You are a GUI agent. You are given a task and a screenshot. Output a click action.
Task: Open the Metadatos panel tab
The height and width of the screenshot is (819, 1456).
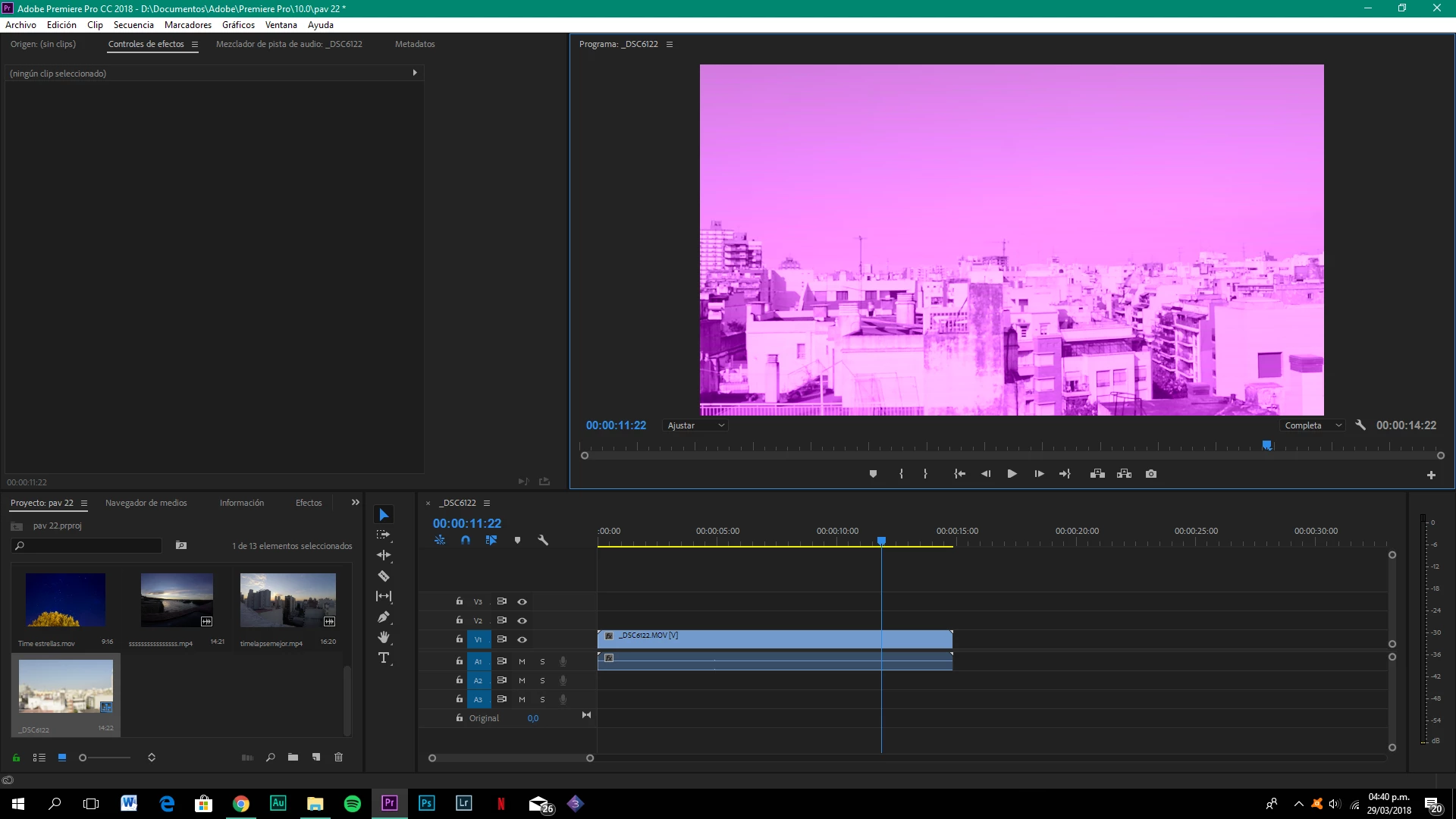pos(415,44)
